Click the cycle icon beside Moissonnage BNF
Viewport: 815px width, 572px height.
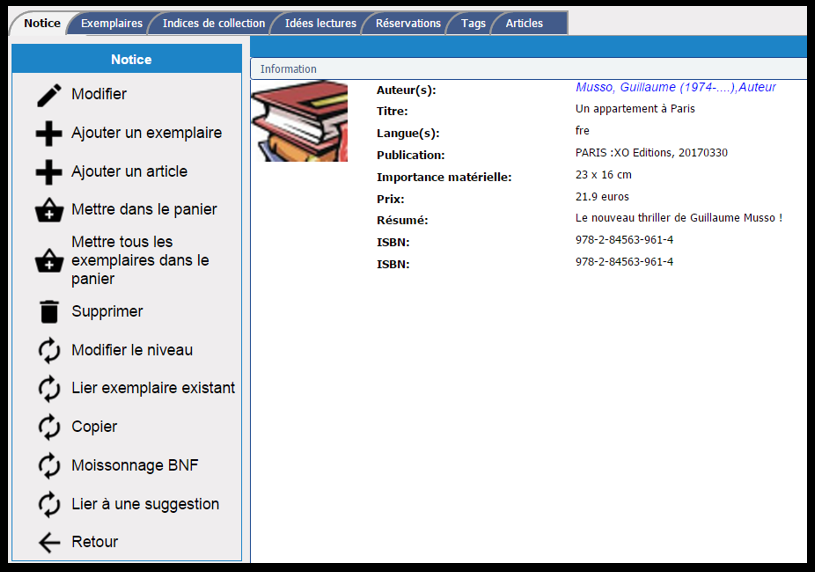tap(49, 465)
